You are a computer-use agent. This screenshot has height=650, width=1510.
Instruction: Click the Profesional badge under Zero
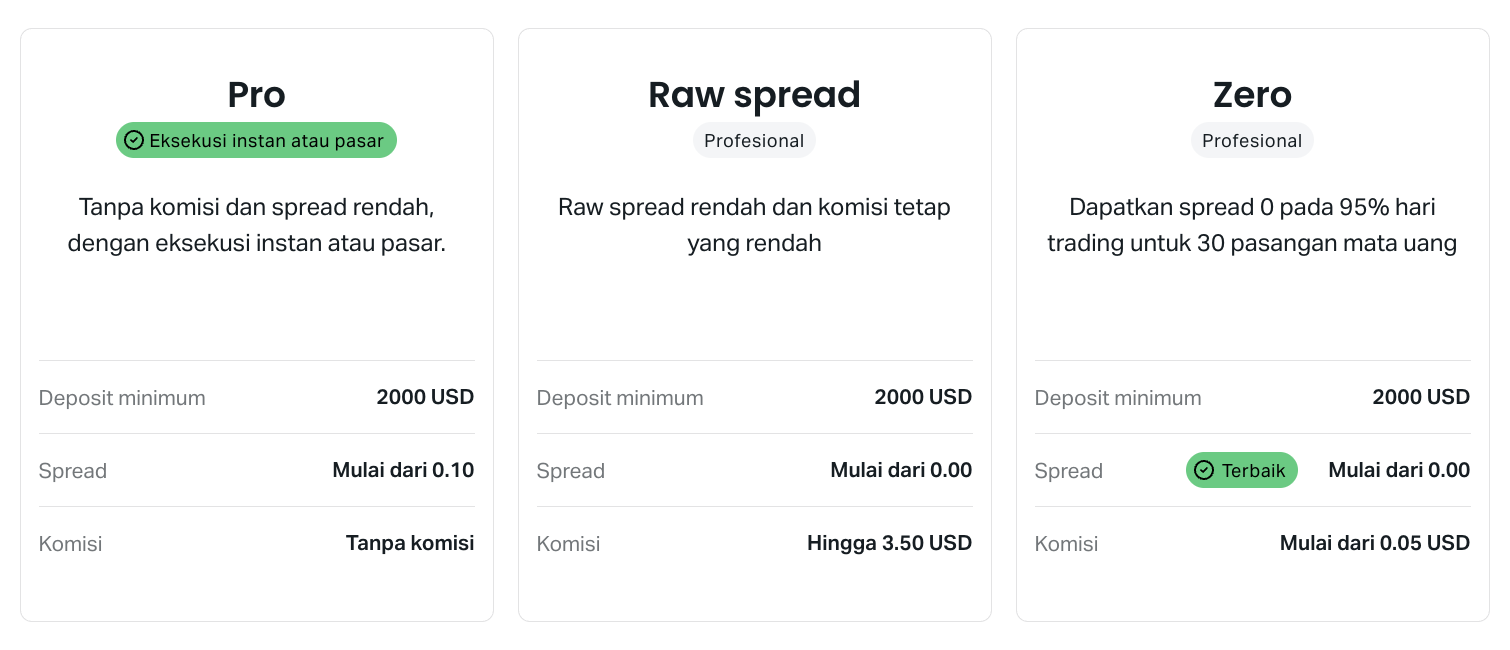1252,141
